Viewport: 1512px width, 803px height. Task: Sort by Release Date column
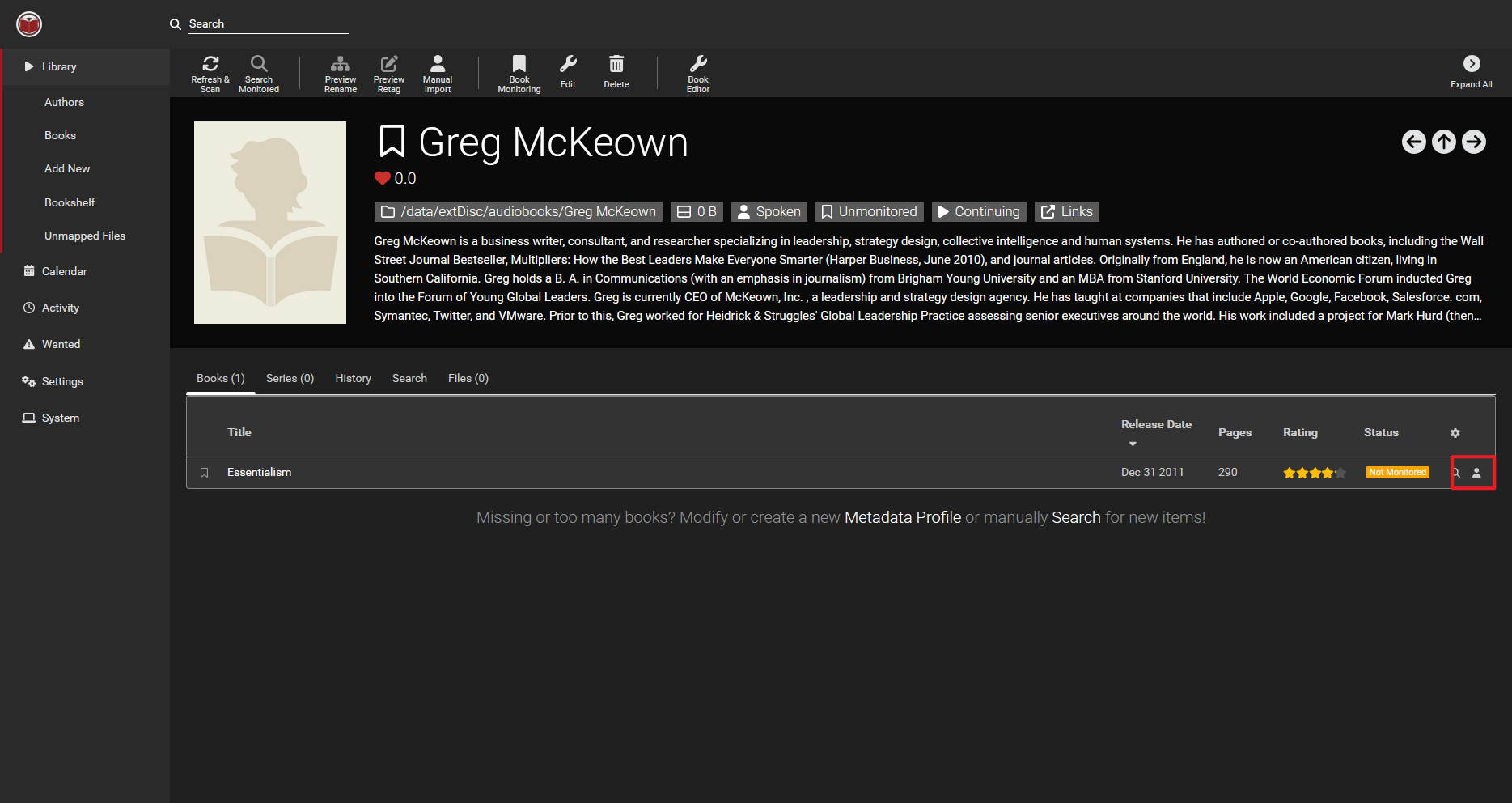1155,424
